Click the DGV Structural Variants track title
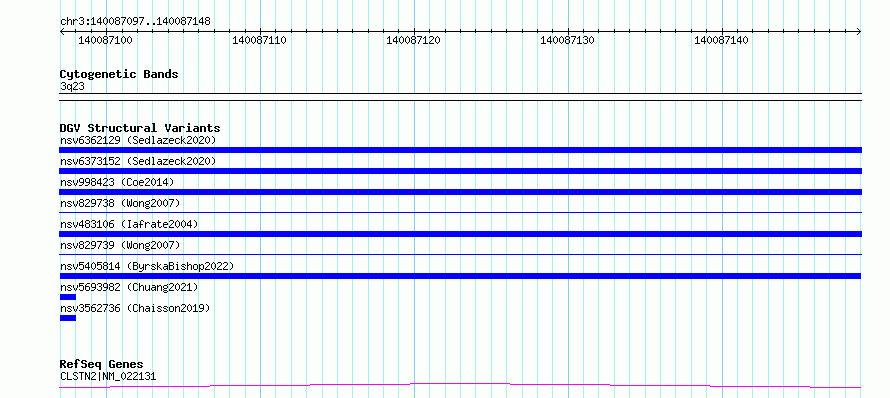Screen dimensions: 890x398 tap(140, 128)
